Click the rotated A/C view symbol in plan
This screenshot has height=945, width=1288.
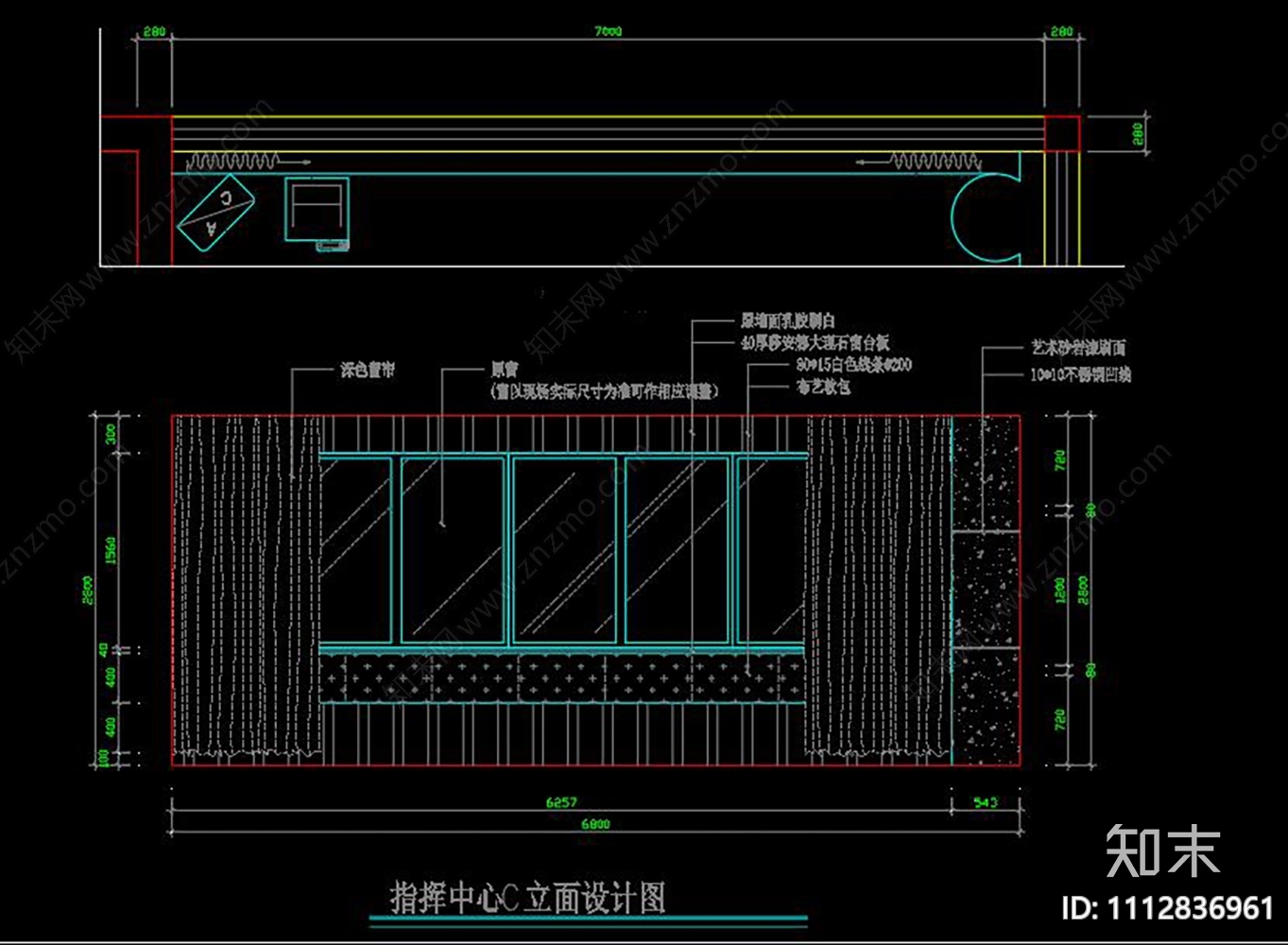point(216,215)
